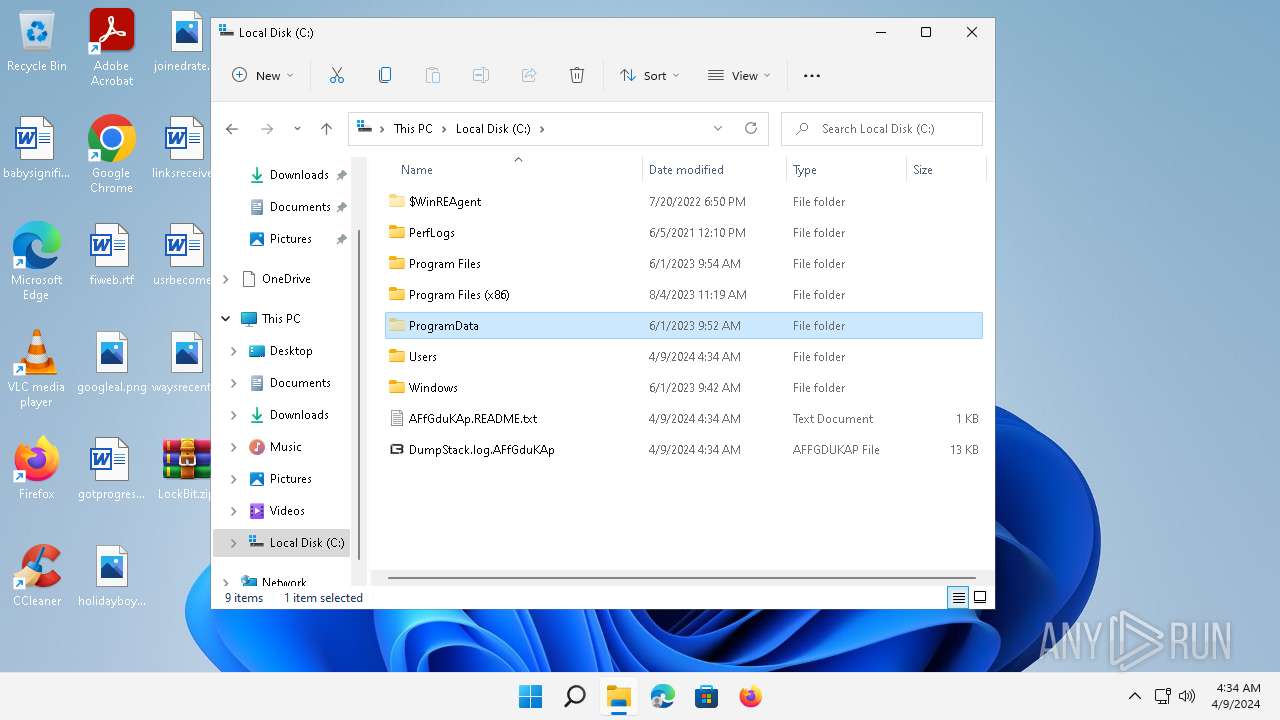Open the Sort dropdown menu
This screenshot has height=720, width=1280.
point(649,75)
